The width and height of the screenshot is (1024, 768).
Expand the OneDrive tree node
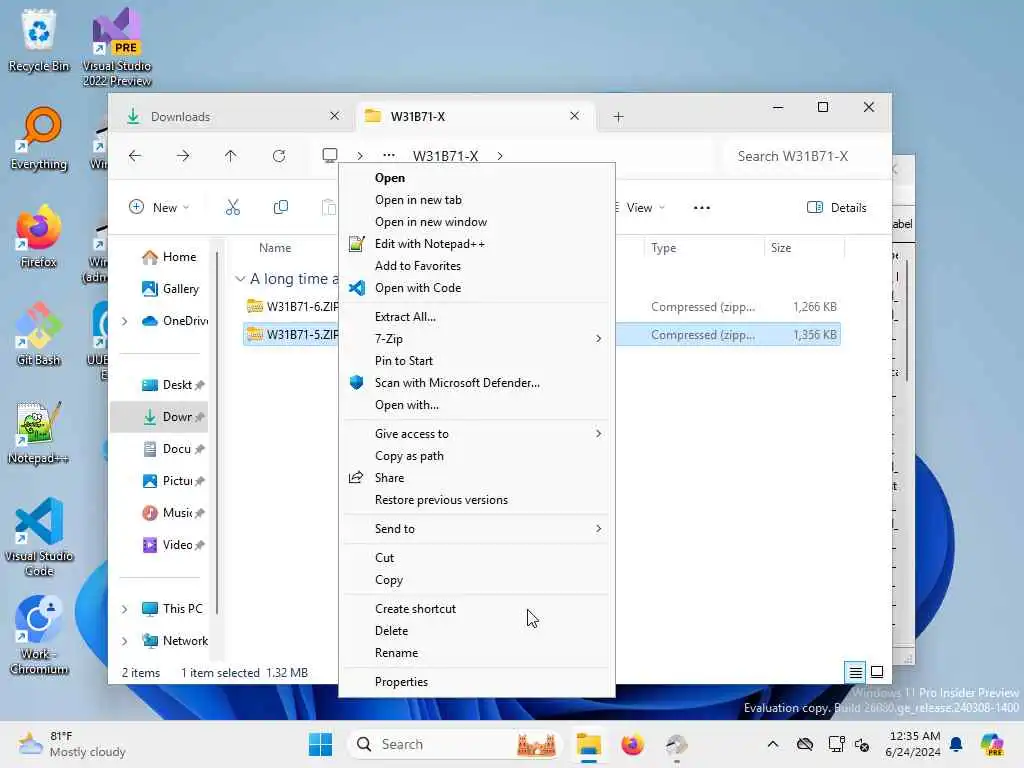point(125,321)
